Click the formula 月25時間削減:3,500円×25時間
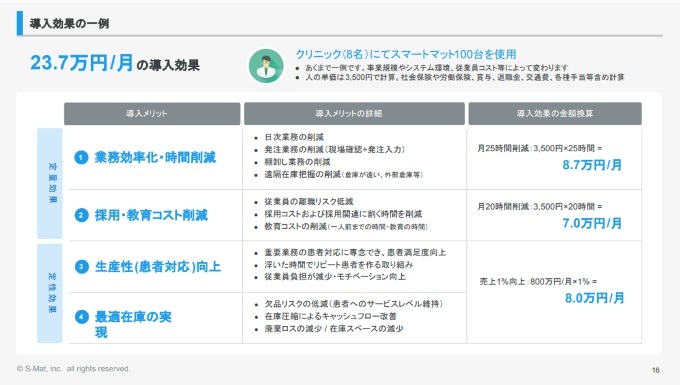Screen dimensions: 680x385 (539, 148)
